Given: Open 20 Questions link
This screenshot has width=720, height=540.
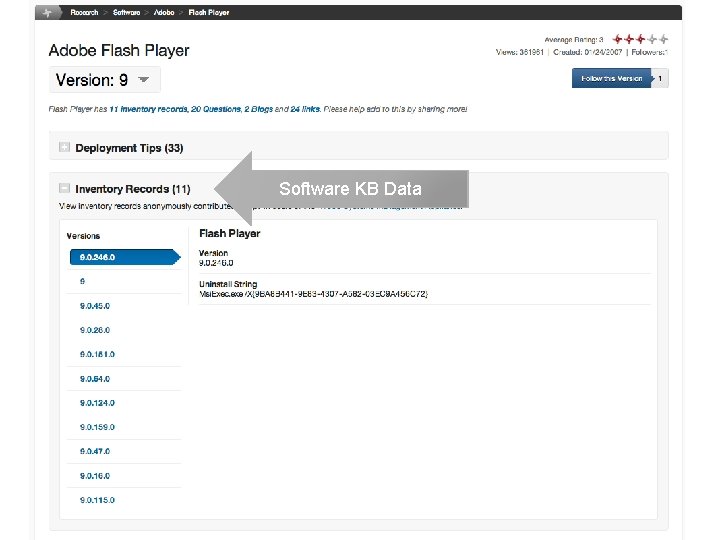Looking at the screenshot, I should [216, 109].
